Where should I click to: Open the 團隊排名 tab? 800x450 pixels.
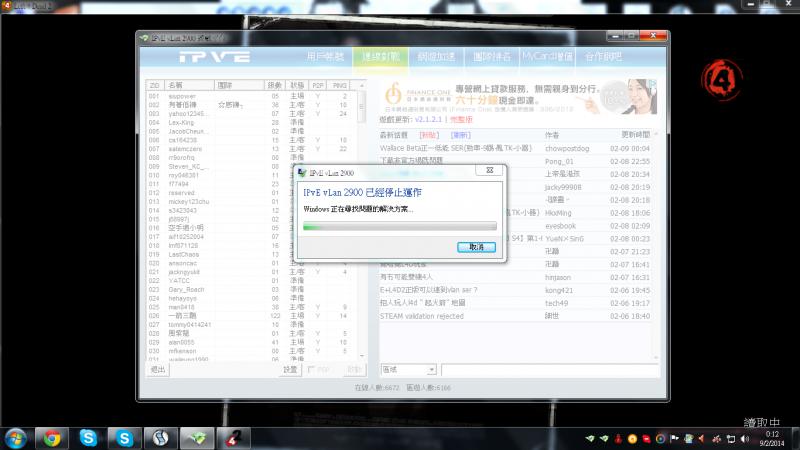coord(492,57)
